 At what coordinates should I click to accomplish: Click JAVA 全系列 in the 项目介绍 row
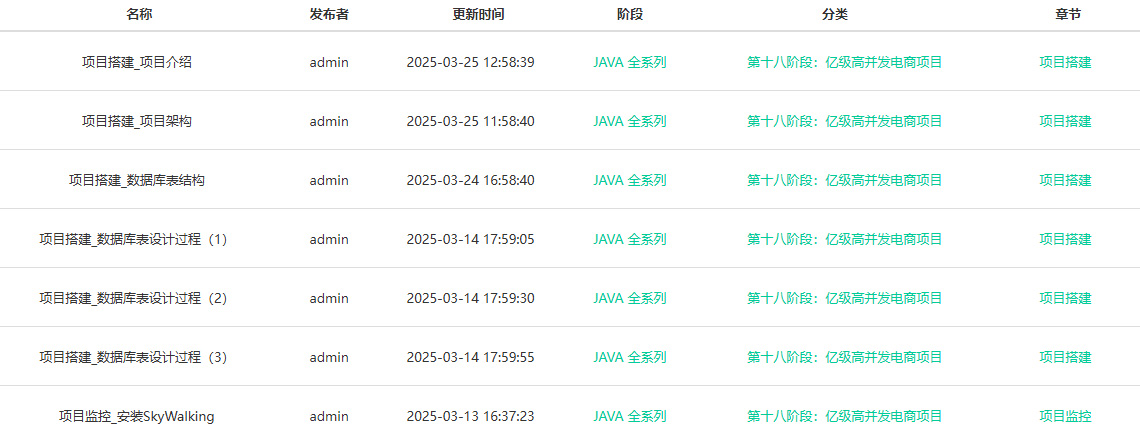click(630, 63)
